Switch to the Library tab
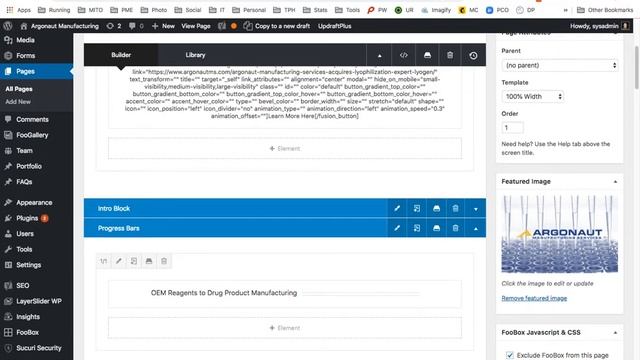The image size is (640, 360). click(x=195, y=55)
